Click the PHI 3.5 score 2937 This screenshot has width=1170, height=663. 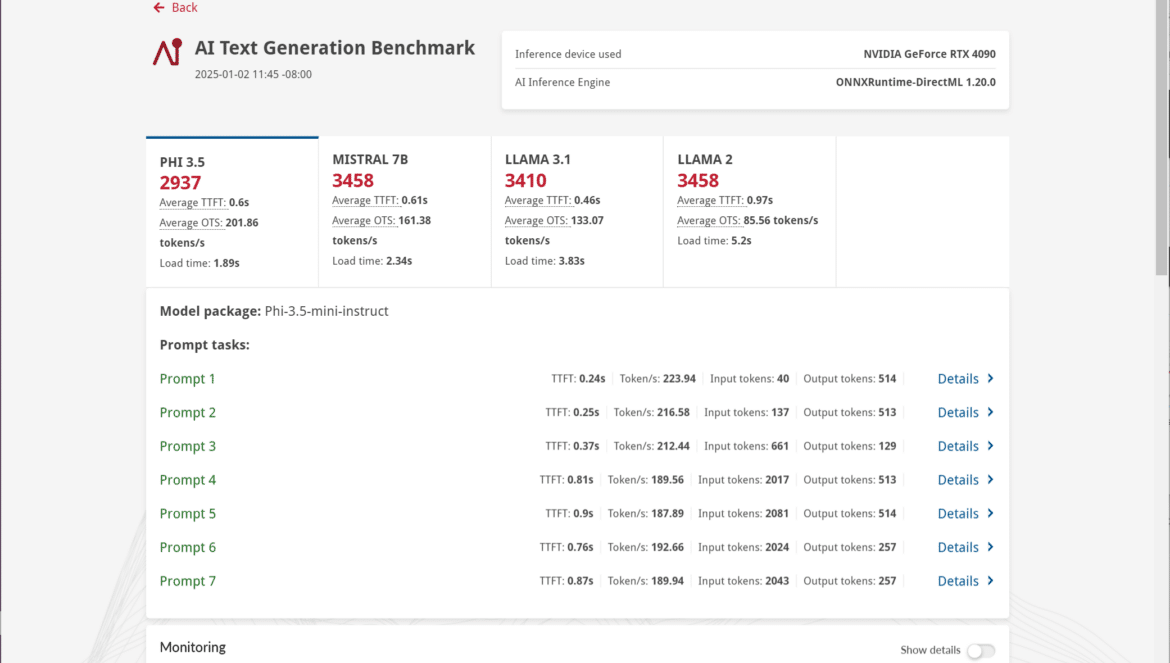pyautogui.click(x=181, y=183)
